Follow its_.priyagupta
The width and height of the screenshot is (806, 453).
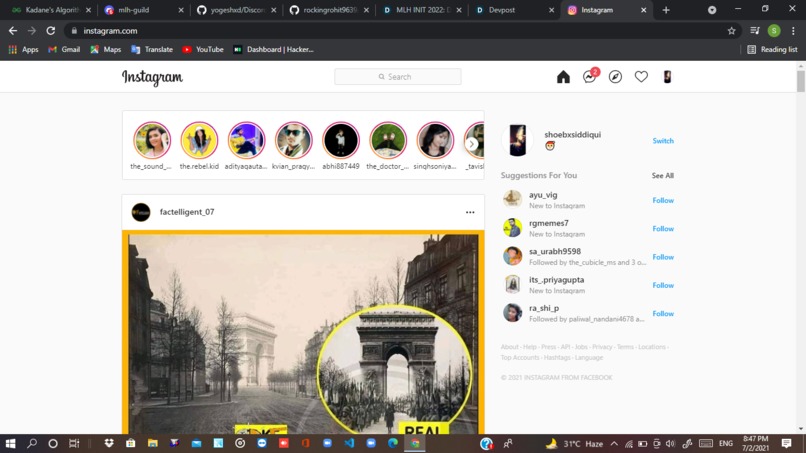tap(663, 285)
